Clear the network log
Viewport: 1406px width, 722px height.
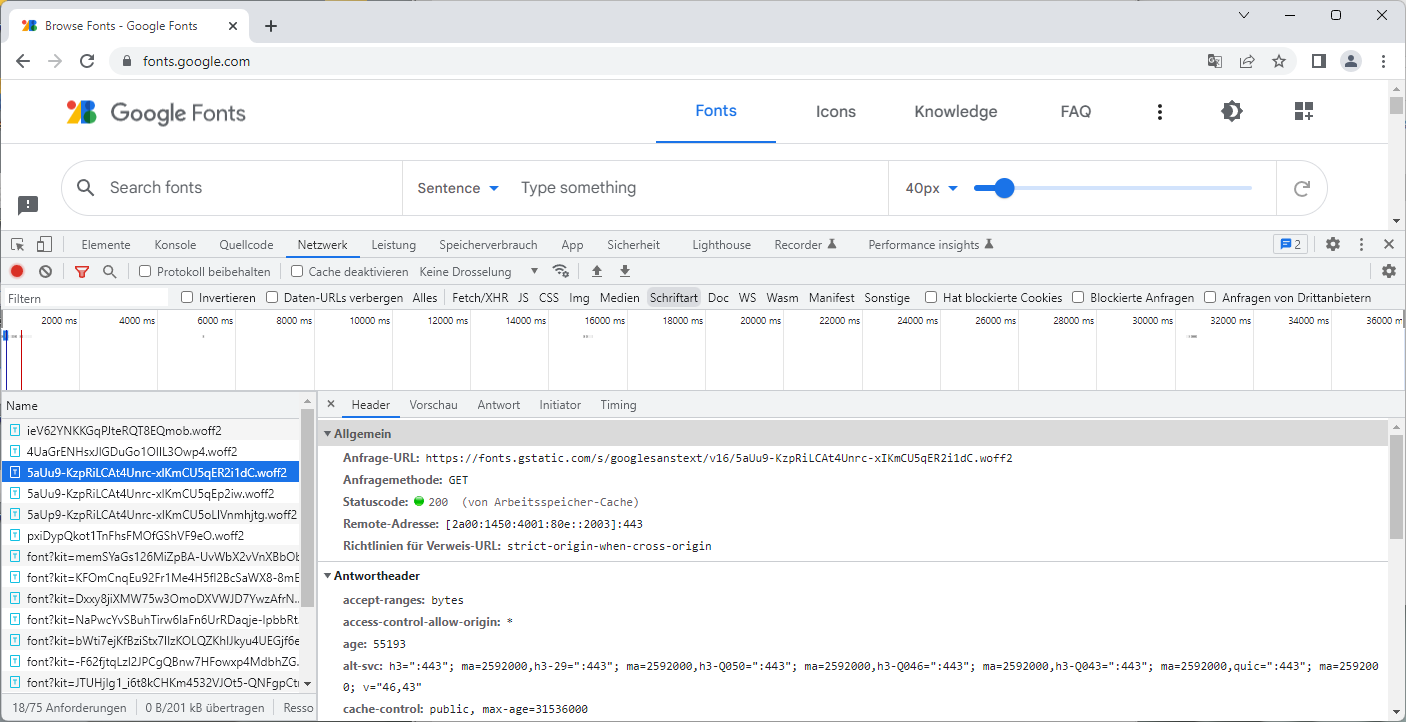tap(45, 271)
